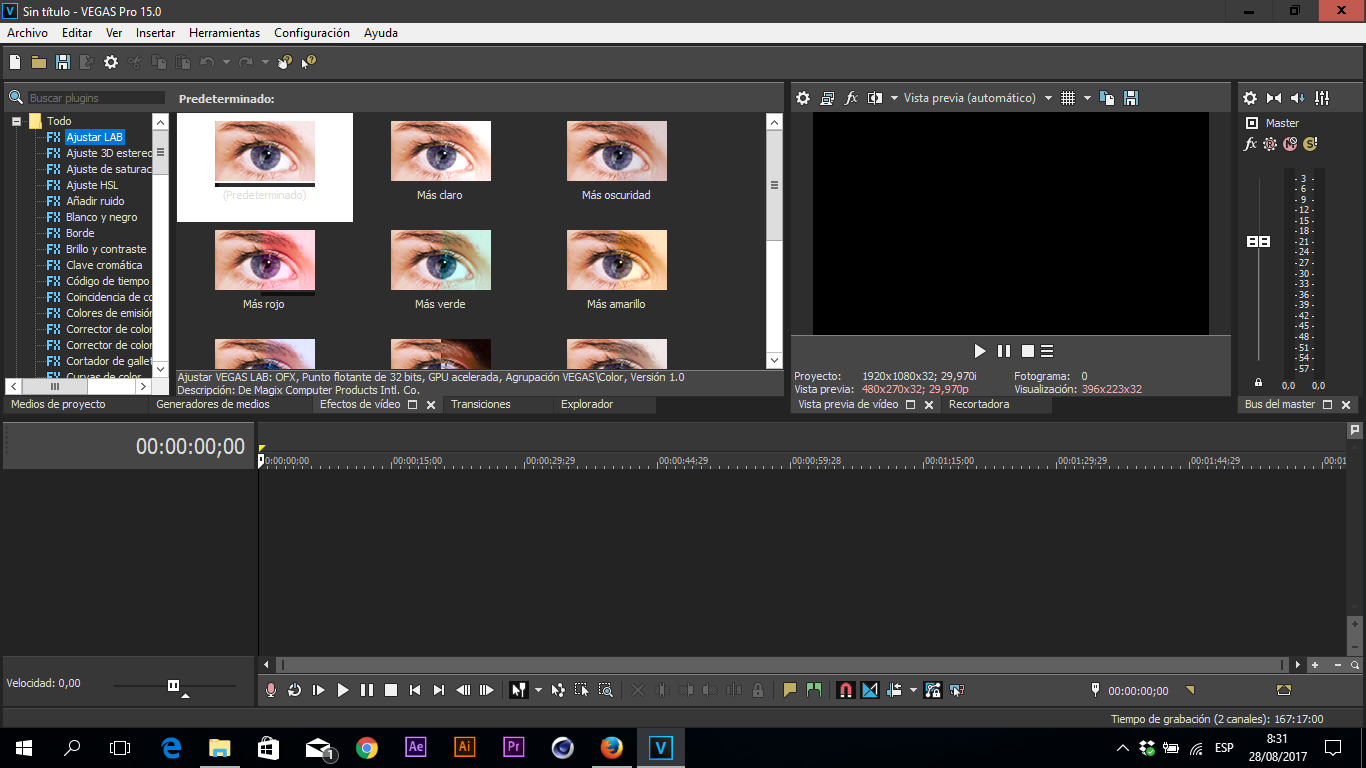Go to end of project

(439, 690)
